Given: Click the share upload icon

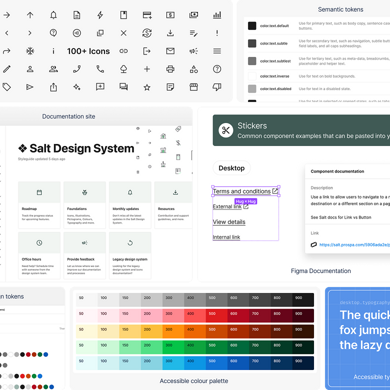Looking at the screenshot, I should tap(53, 87).
